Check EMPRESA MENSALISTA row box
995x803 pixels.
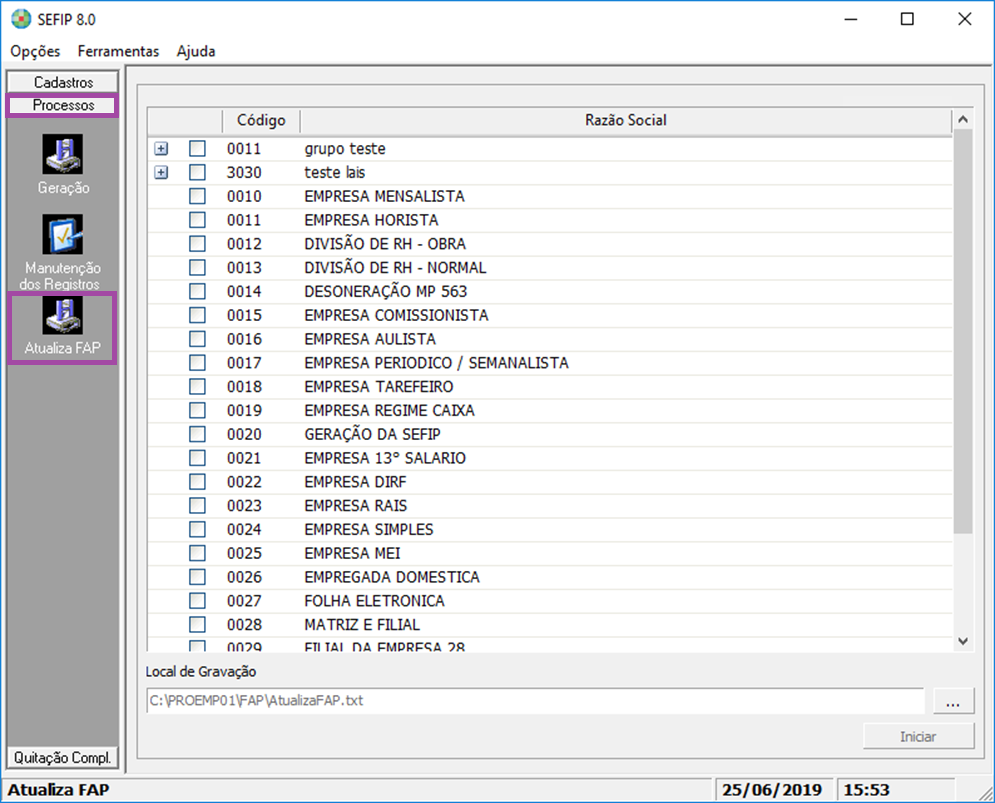pos(197,196)
